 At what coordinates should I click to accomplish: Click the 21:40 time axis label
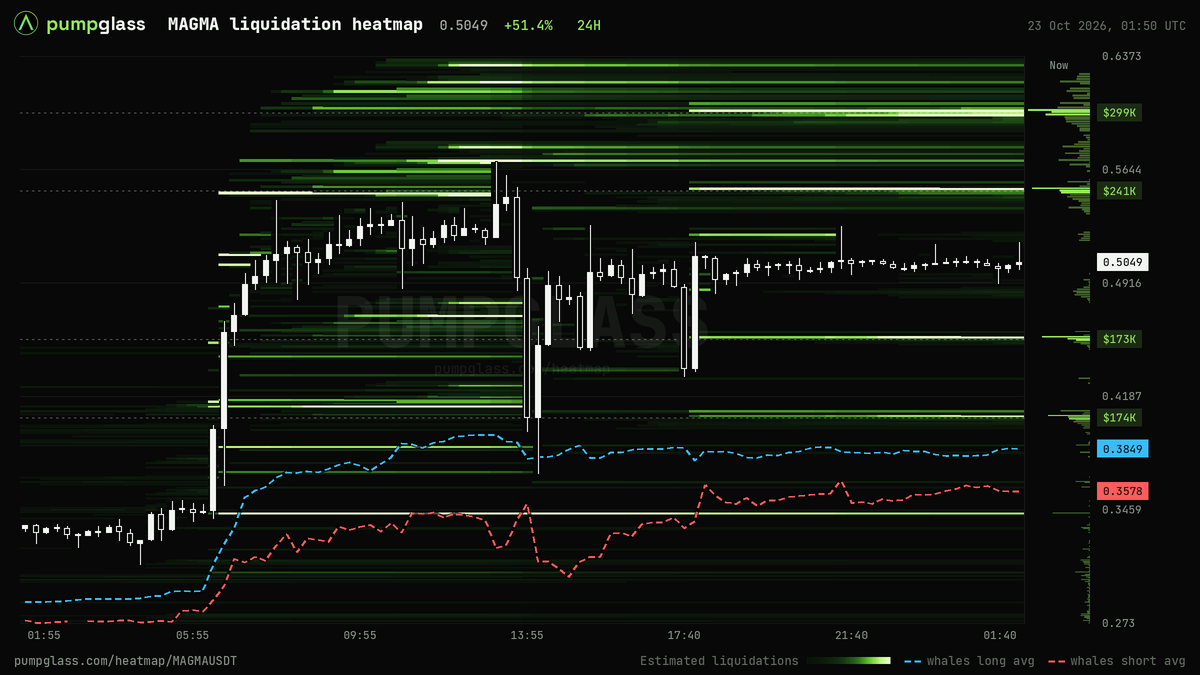pyautogui.click(x=851, y=635)
